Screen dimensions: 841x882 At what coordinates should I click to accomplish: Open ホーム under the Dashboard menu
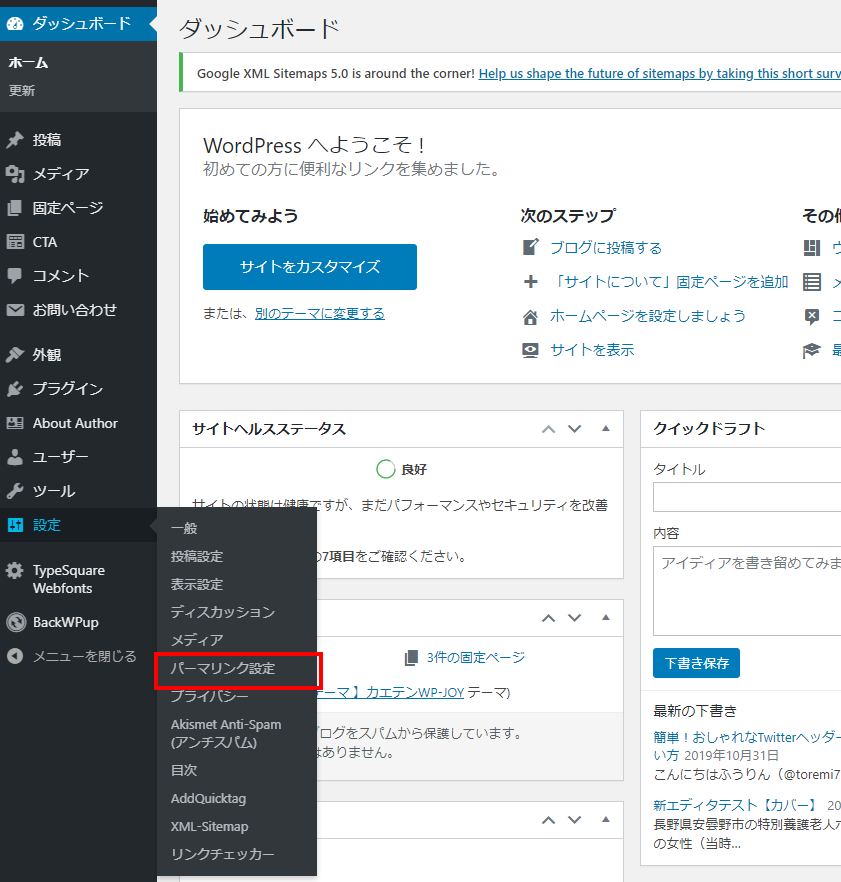pos(28,62)
